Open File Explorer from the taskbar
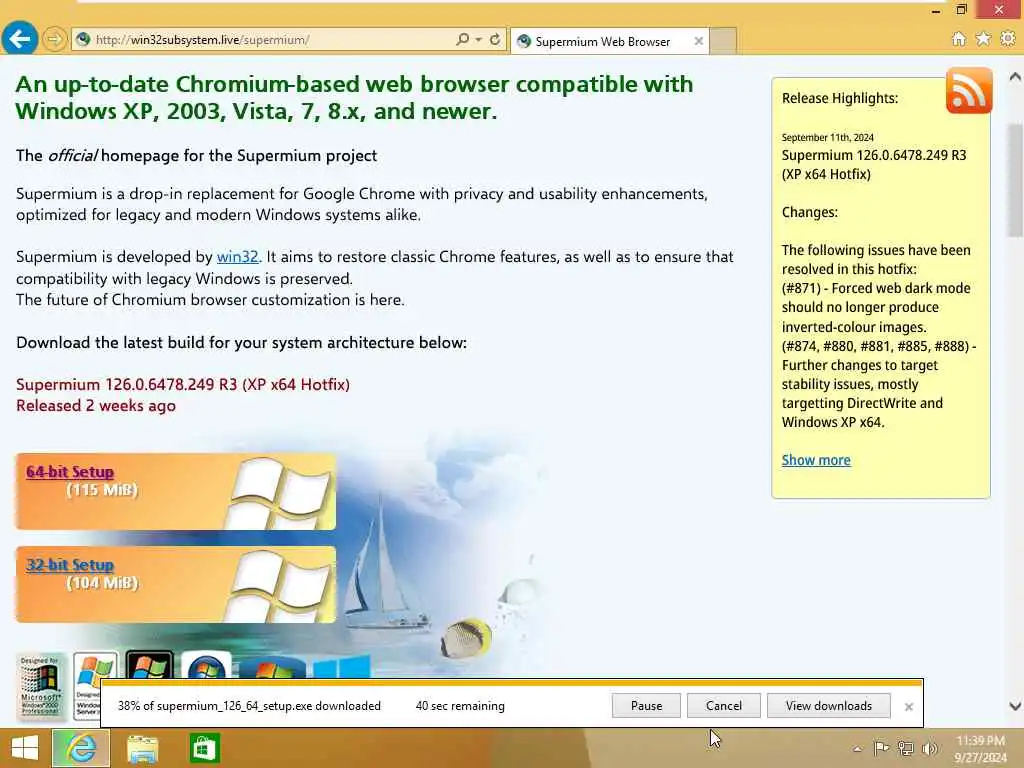This screenshot has height=768, width=1024. click(x=142, y=748)
